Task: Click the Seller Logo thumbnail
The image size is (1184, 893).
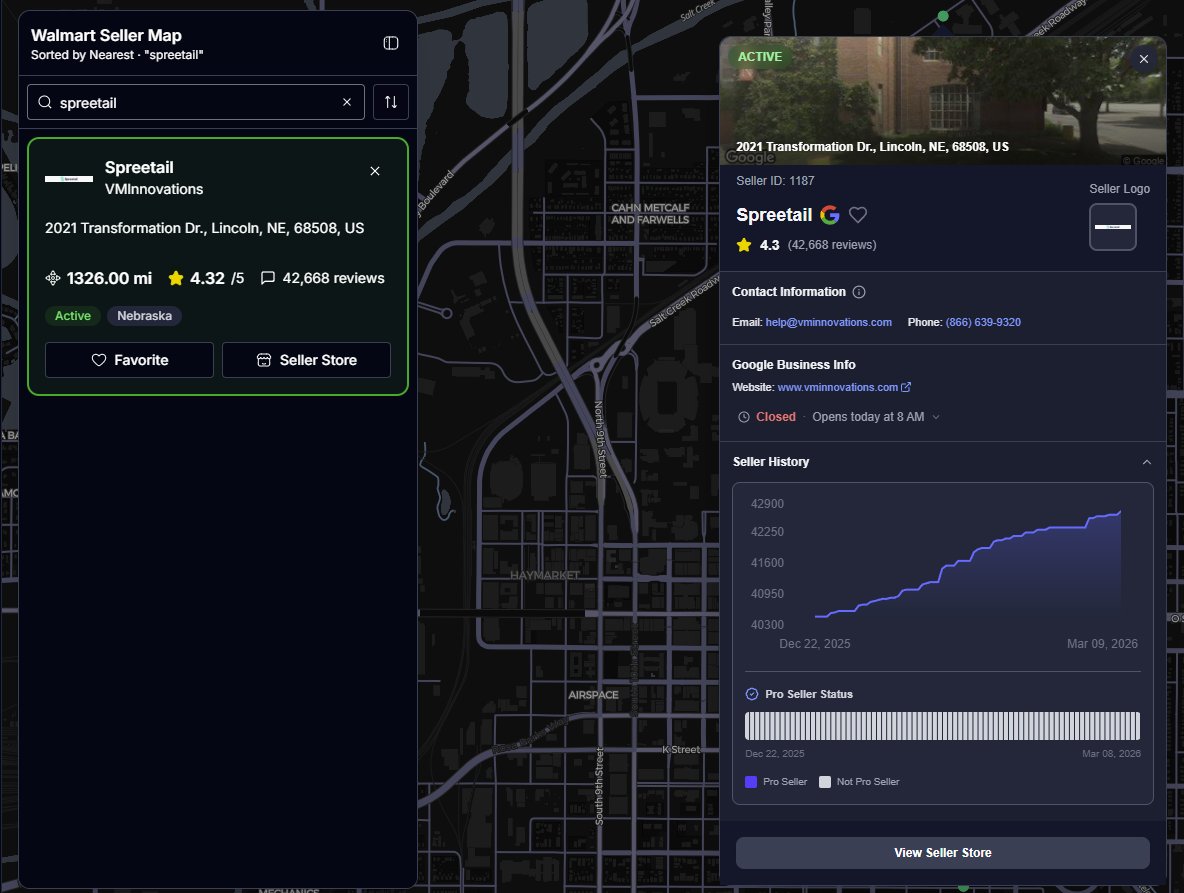Action: pos(1112,226)
